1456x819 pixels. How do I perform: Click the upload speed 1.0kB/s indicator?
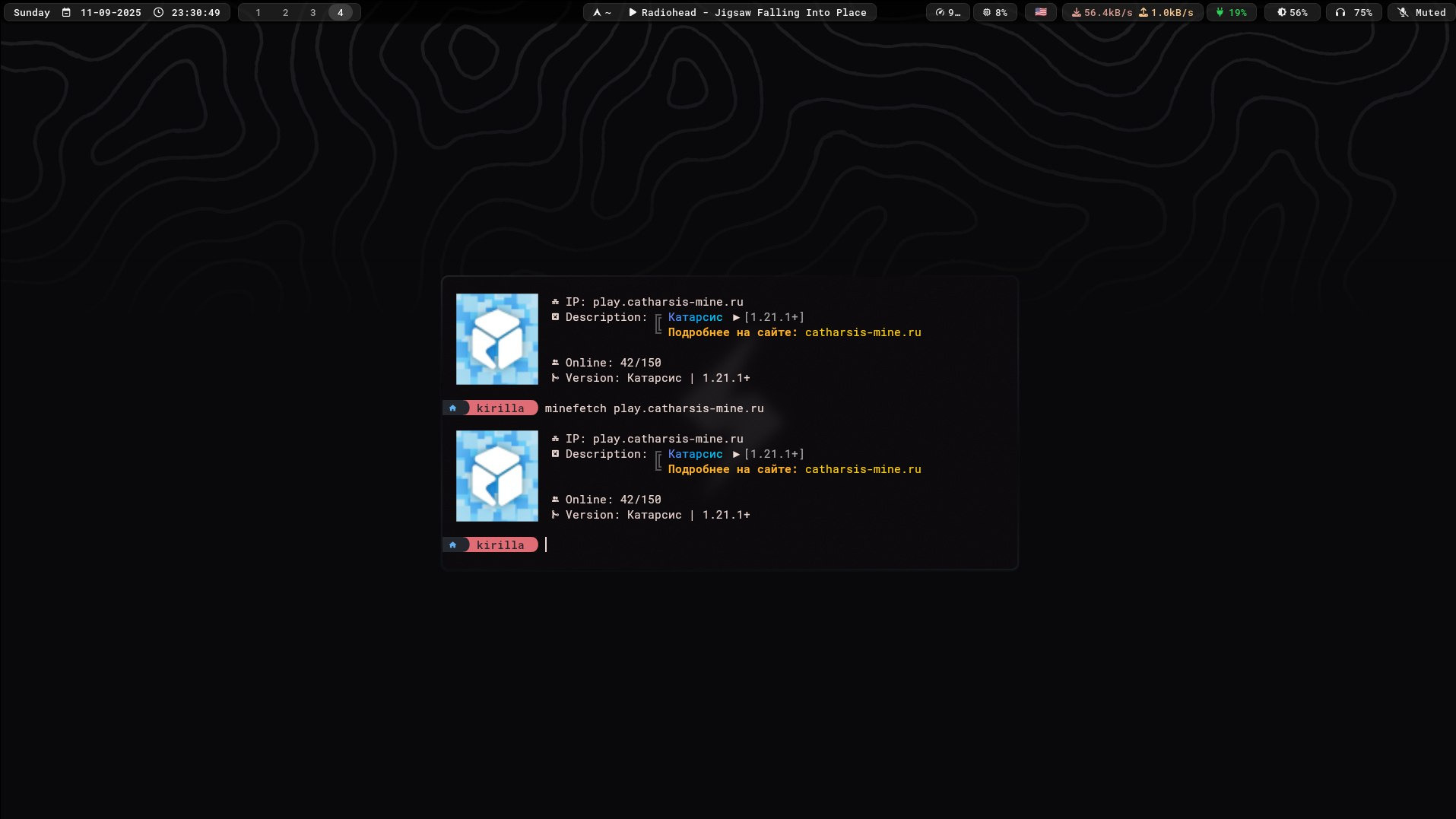click(x=1166, y=12)
